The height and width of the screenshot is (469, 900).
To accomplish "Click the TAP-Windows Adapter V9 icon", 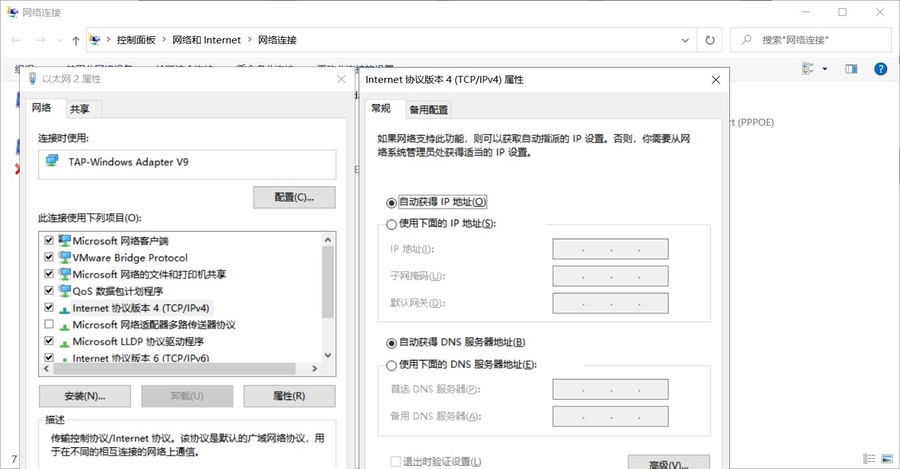I will tap(52, 161).
